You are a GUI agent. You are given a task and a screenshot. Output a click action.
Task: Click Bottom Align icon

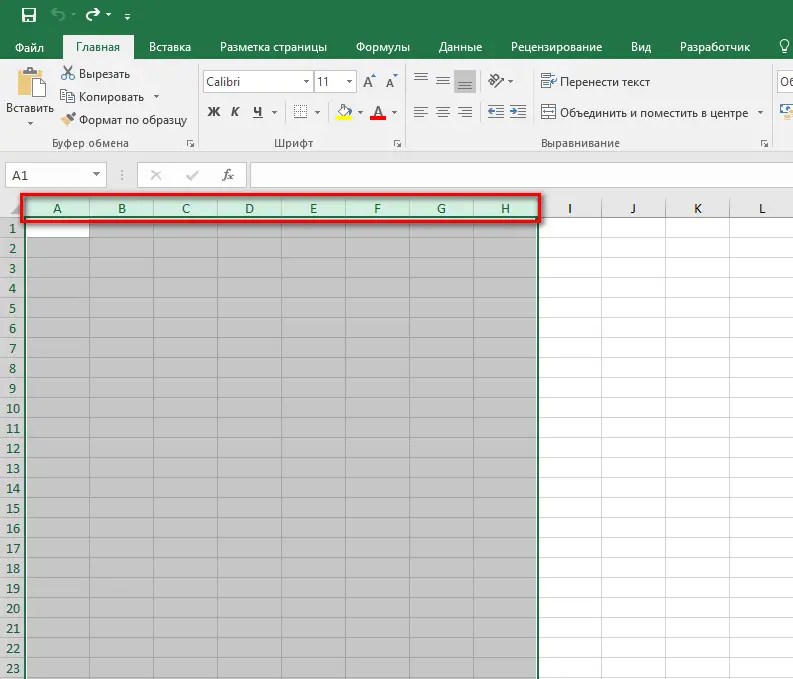[x=465, y=81]
